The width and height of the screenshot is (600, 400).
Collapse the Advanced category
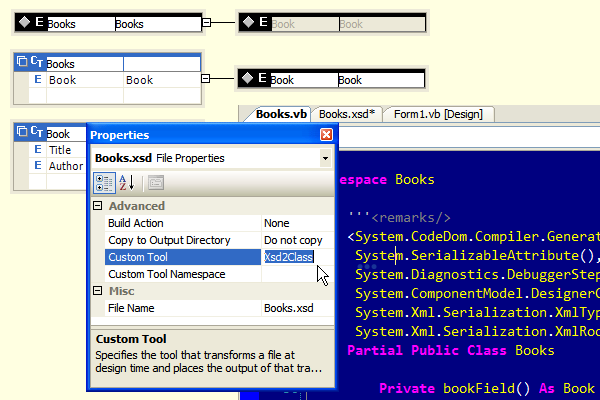tap(98, 206)
